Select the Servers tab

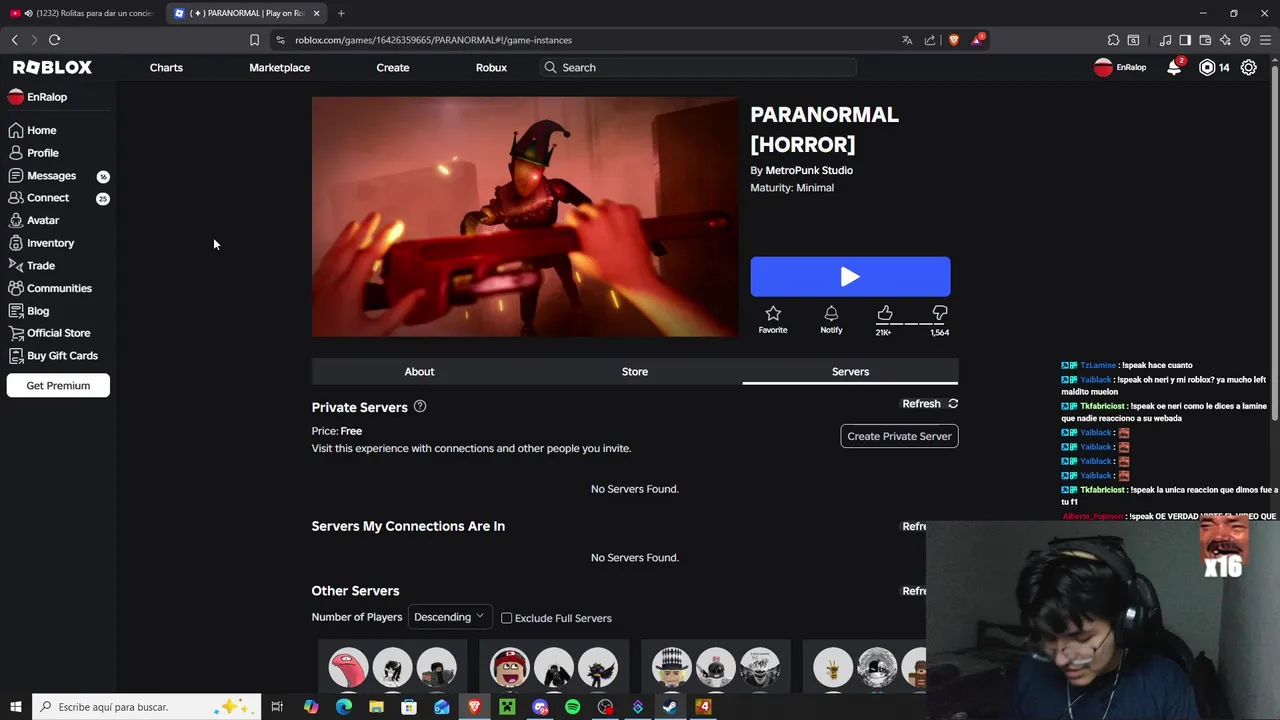850,372
